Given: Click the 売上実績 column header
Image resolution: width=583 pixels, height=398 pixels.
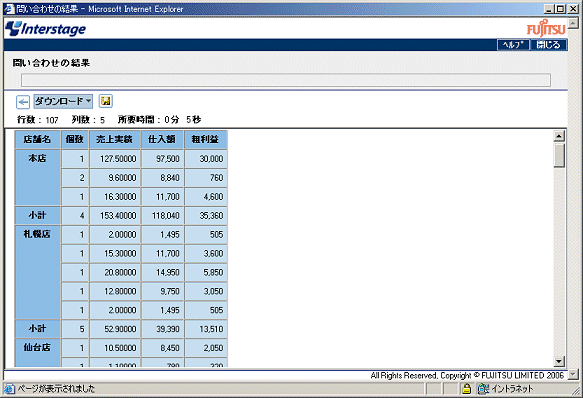Looking at the screenshot, I should tap(115, 139).
